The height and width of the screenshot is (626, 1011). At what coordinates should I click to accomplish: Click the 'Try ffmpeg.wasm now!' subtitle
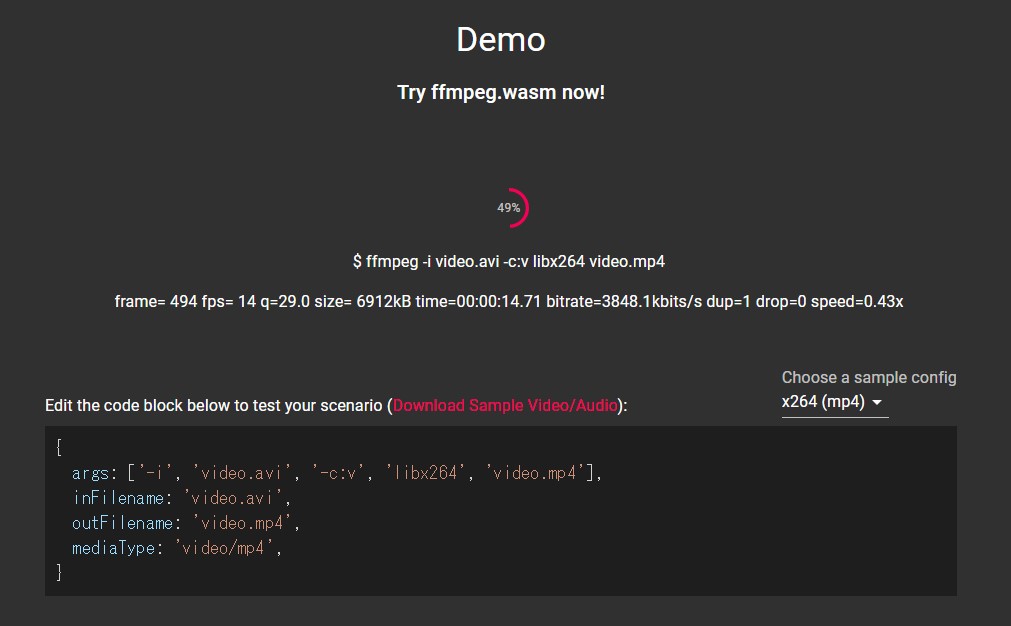coord(503,91)
